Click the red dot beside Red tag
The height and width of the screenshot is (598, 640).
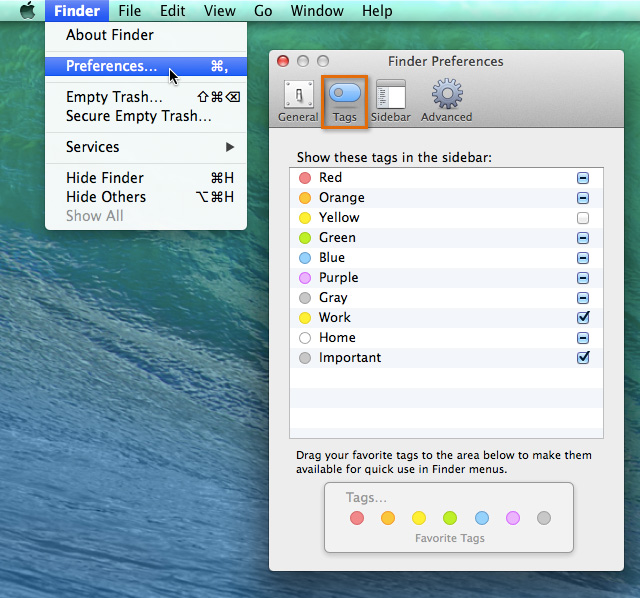click(x=305, y=178)
